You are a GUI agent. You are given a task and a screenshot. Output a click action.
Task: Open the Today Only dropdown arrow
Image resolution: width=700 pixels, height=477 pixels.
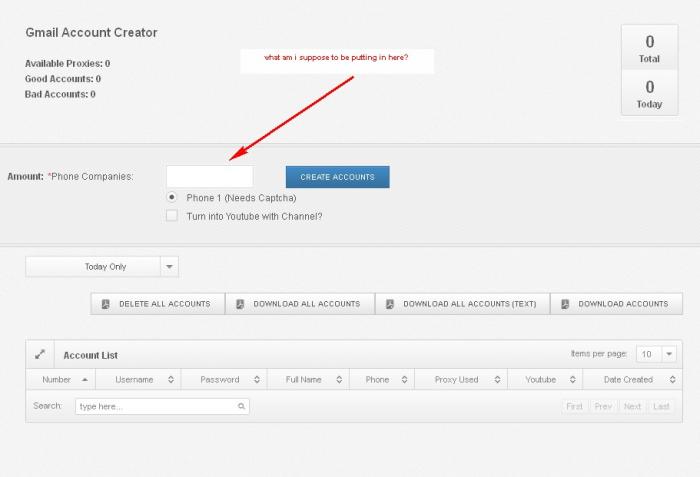pos(169,267)
